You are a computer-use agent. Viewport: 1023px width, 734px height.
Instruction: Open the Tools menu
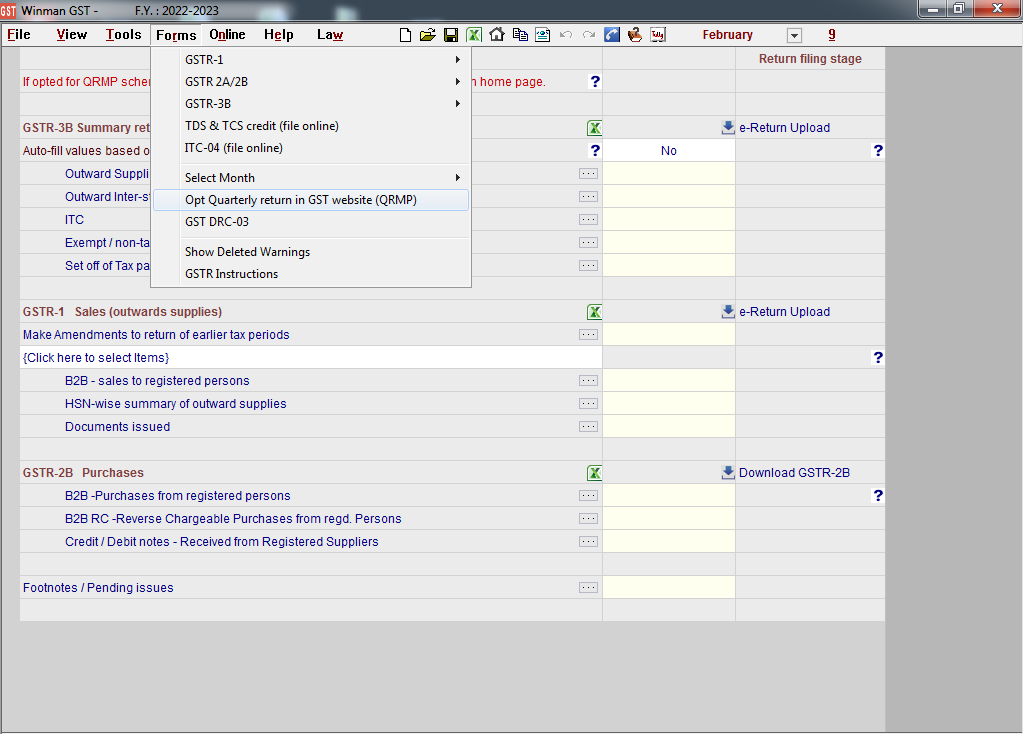pyautogui.click(x=123, y=35)
